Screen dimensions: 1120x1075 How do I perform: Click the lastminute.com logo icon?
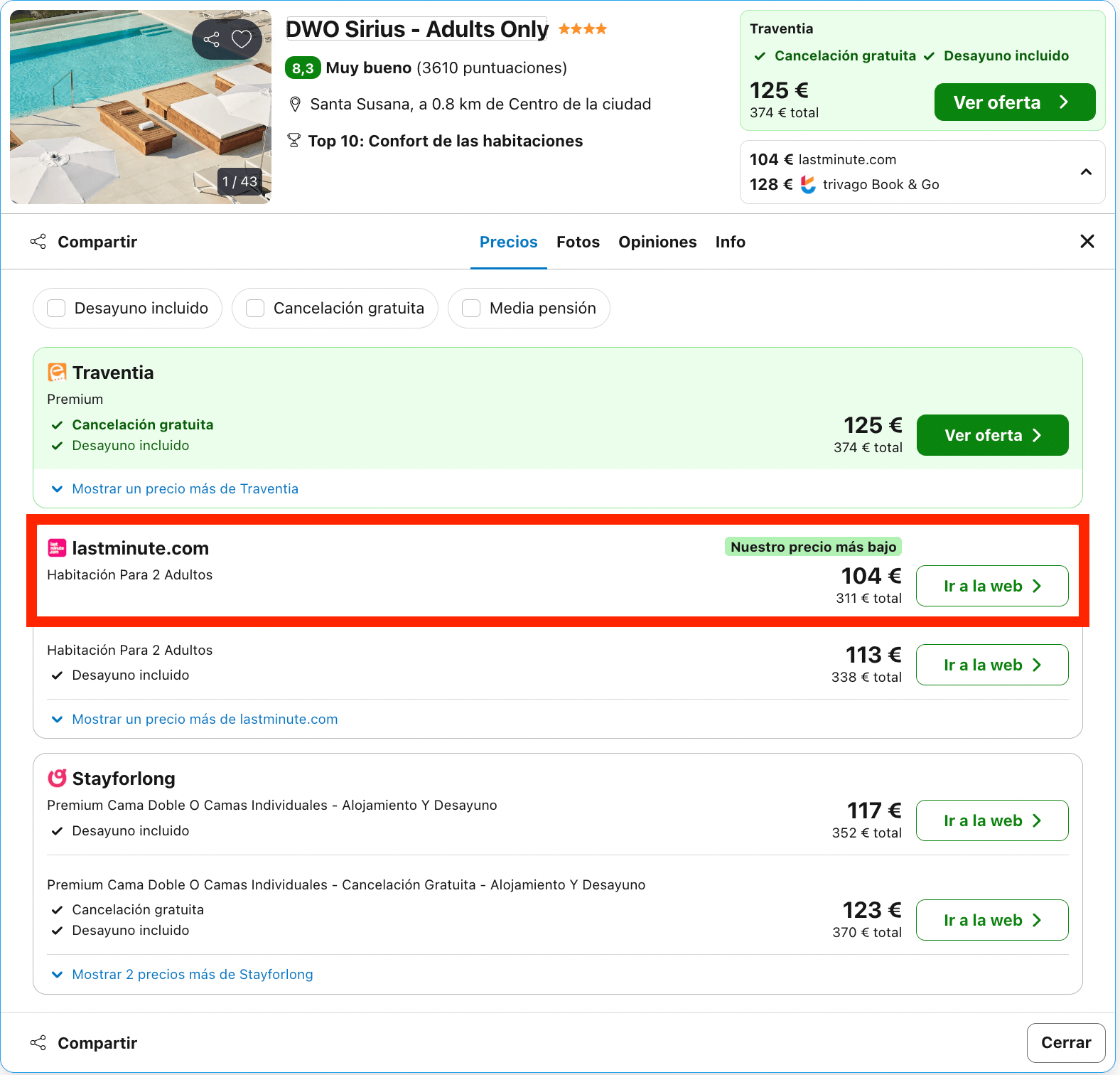[57, 548]
